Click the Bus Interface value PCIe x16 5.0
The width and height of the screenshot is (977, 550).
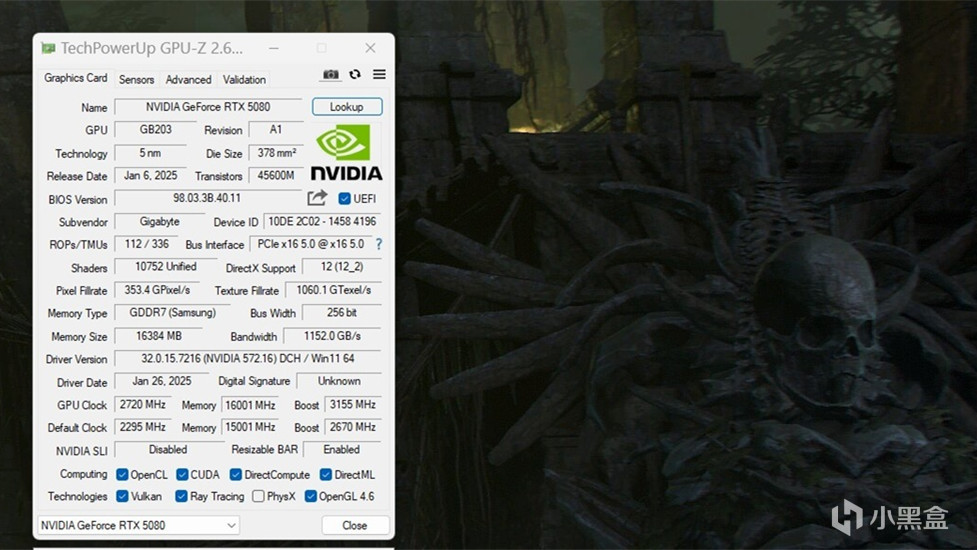311,244
